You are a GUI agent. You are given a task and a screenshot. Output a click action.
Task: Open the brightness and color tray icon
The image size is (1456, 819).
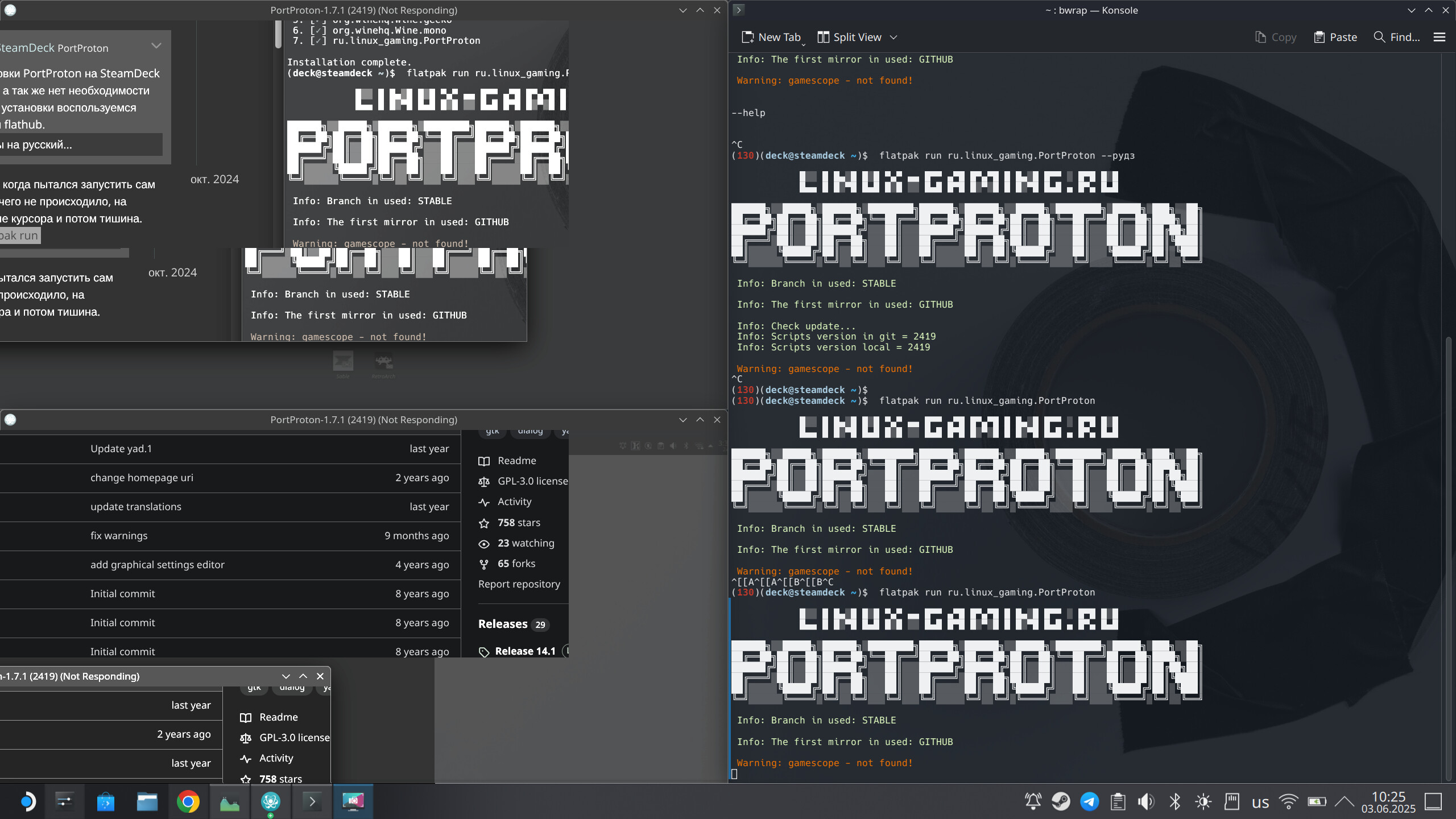(x=1203, y=802)
